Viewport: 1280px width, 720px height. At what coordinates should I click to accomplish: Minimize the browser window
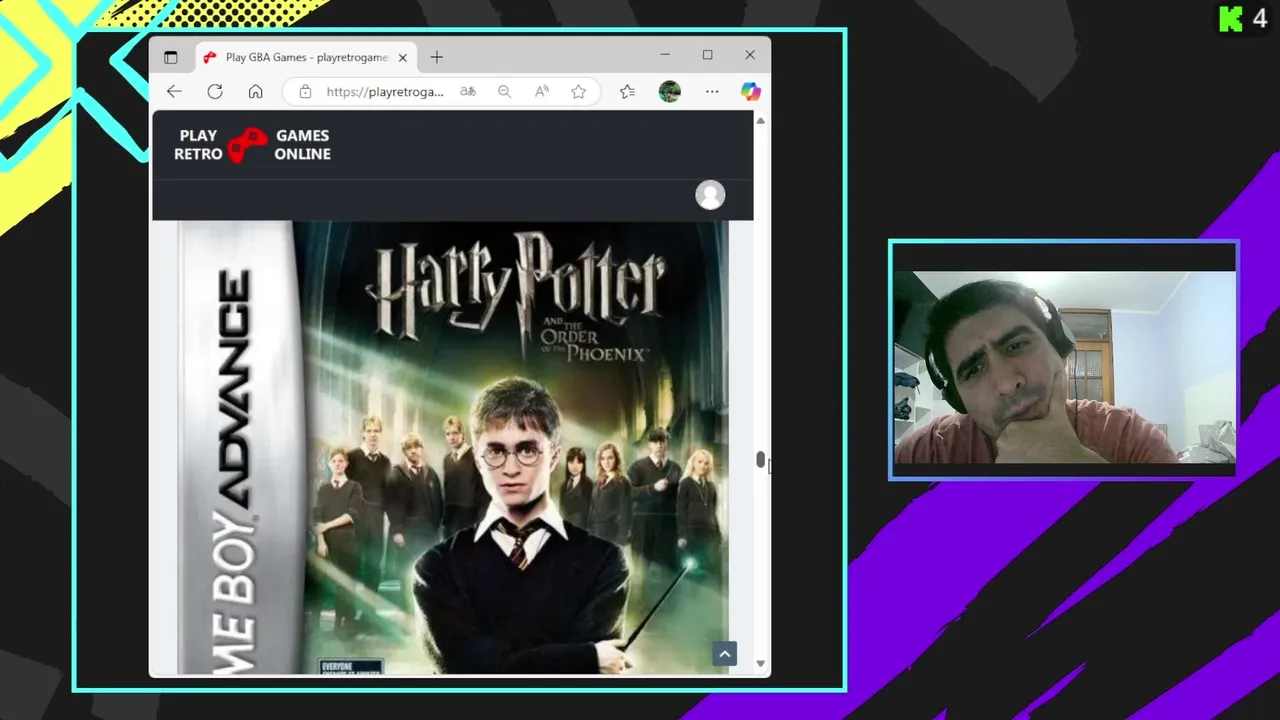click(x=666, y=55)
